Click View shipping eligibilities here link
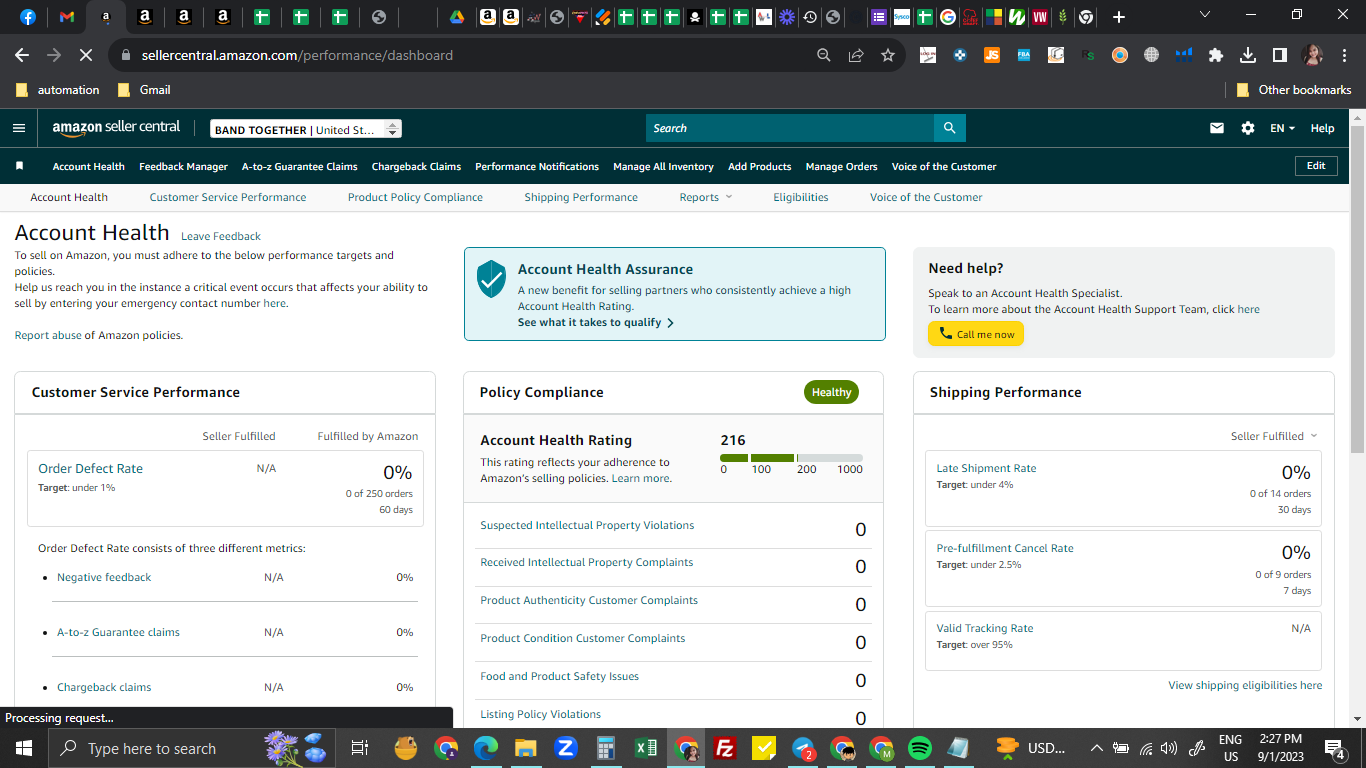Viewport: 1366px width, 768px height. click(1245, 685)
